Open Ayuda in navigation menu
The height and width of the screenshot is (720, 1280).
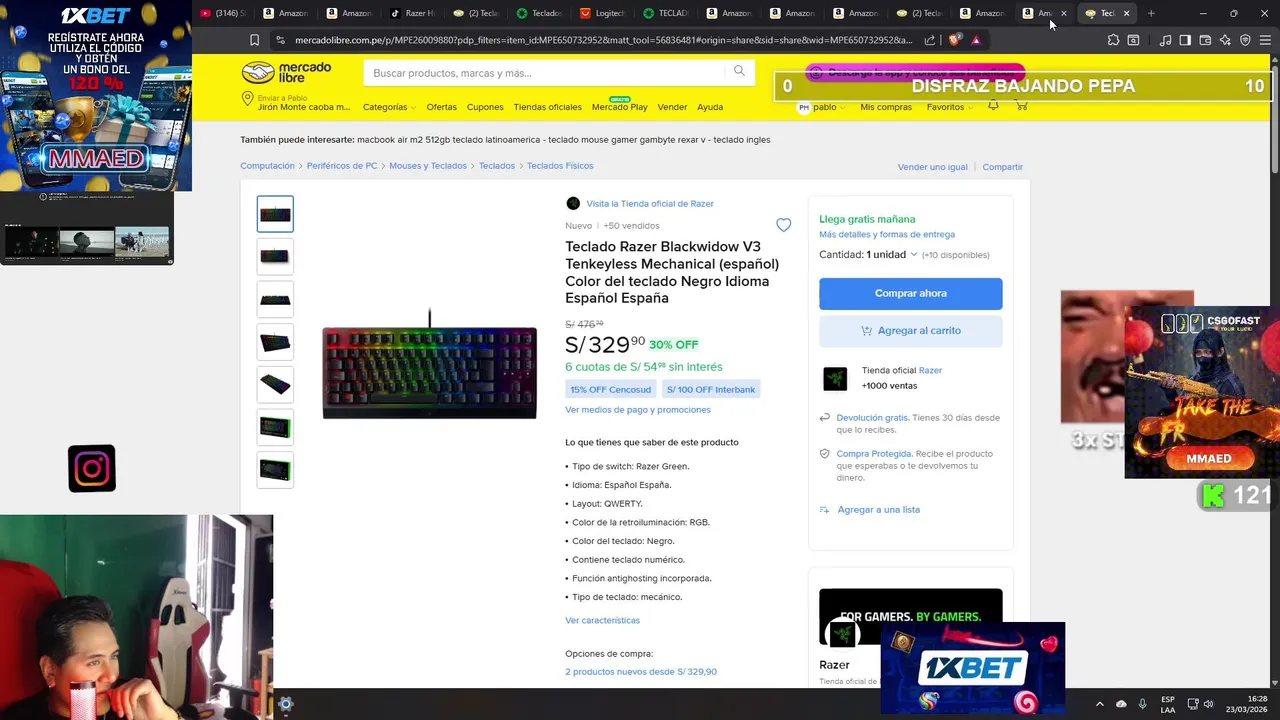click(710, 107)
